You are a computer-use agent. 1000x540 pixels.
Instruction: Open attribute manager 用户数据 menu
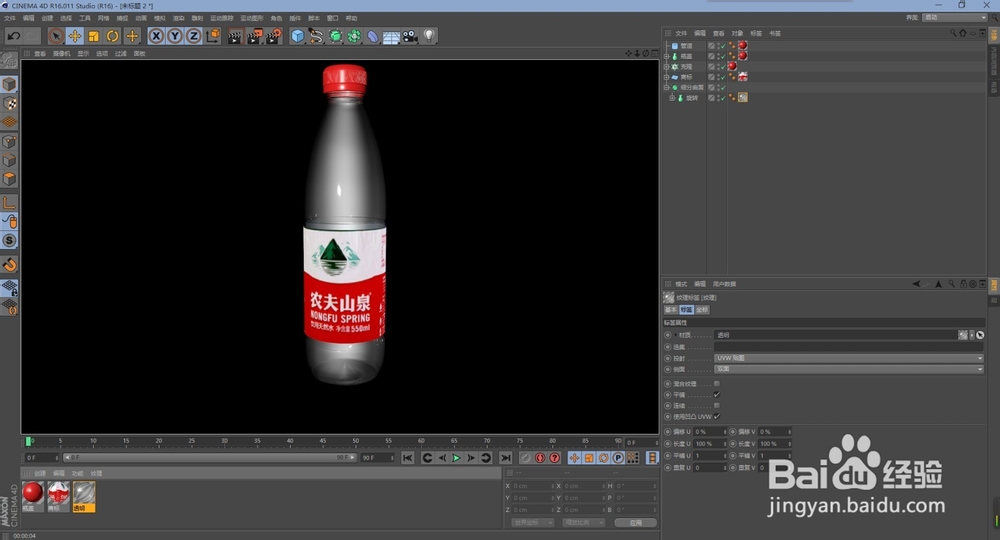click(724, 284)
